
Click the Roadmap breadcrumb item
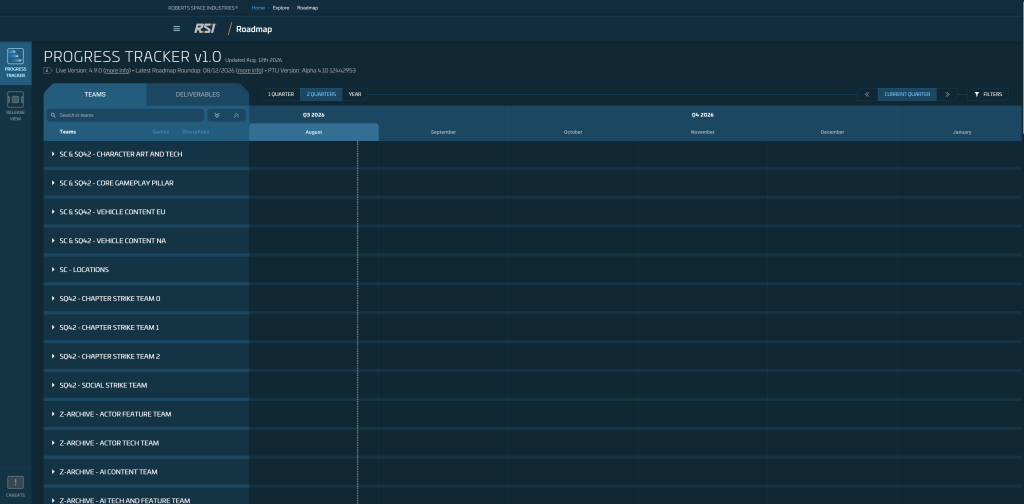coord(307,8)
